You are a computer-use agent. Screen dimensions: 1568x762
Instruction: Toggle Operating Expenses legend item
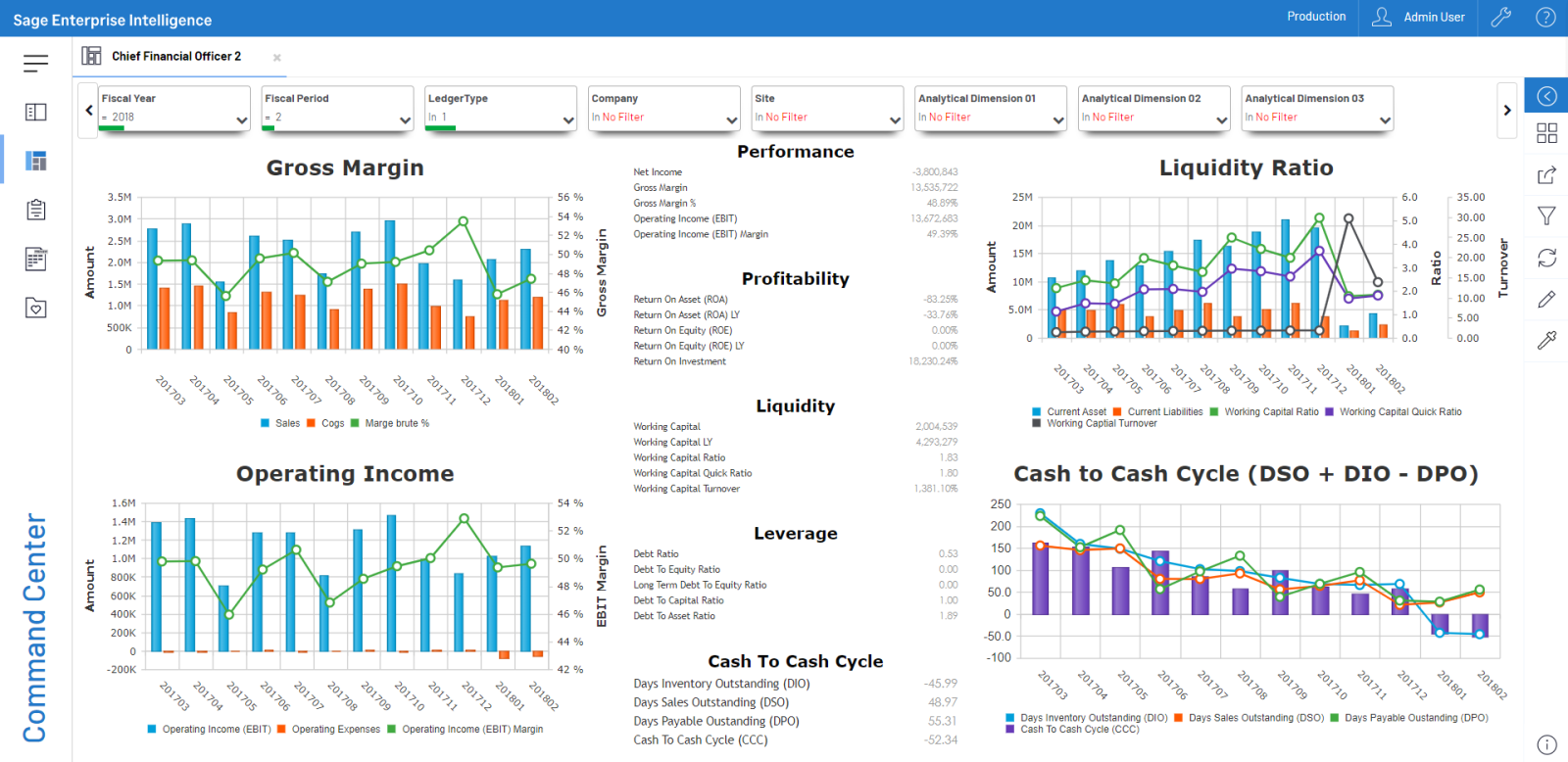[328, 729]
